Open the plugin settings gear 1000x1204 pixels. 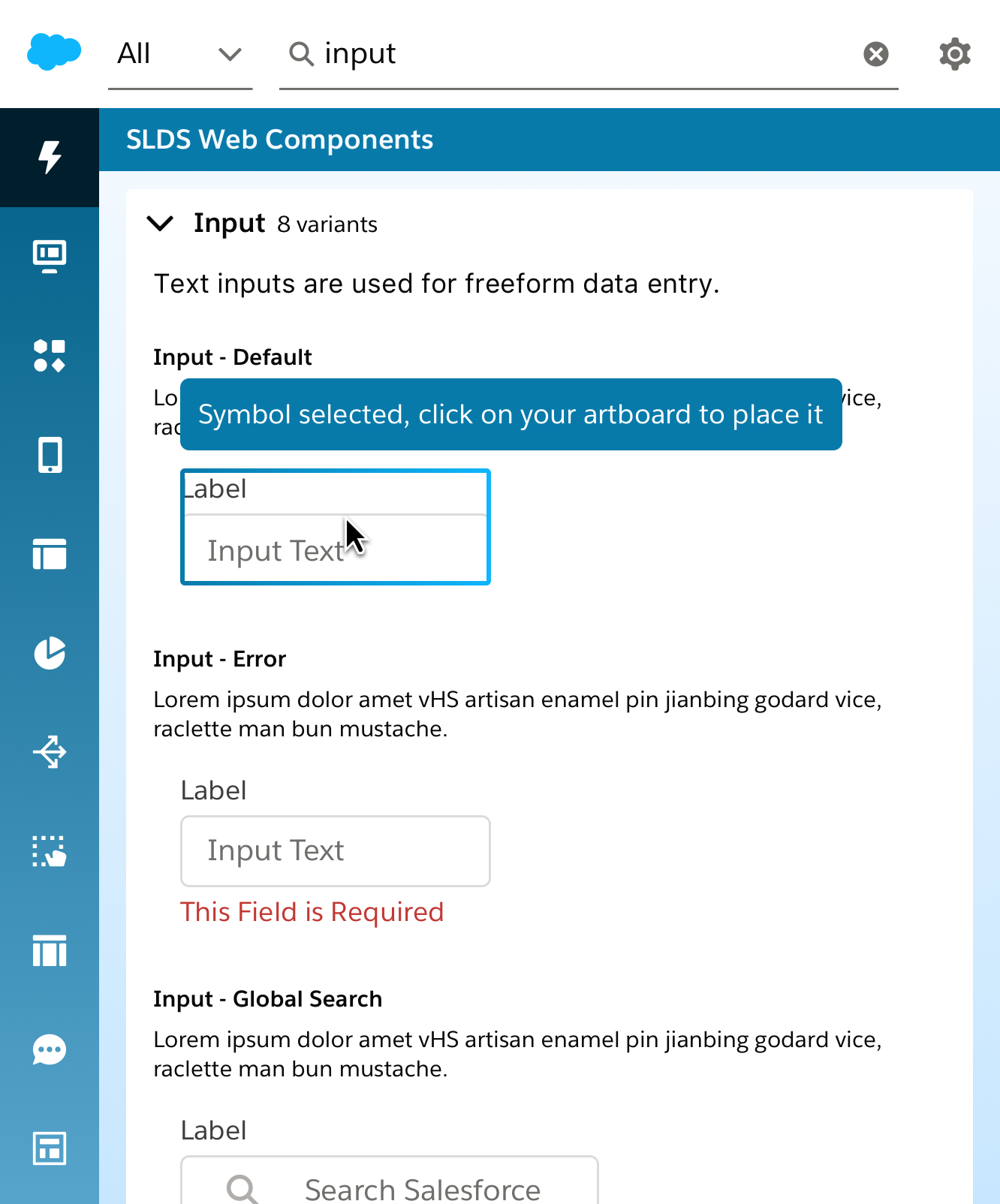click(x=954, y=53)
